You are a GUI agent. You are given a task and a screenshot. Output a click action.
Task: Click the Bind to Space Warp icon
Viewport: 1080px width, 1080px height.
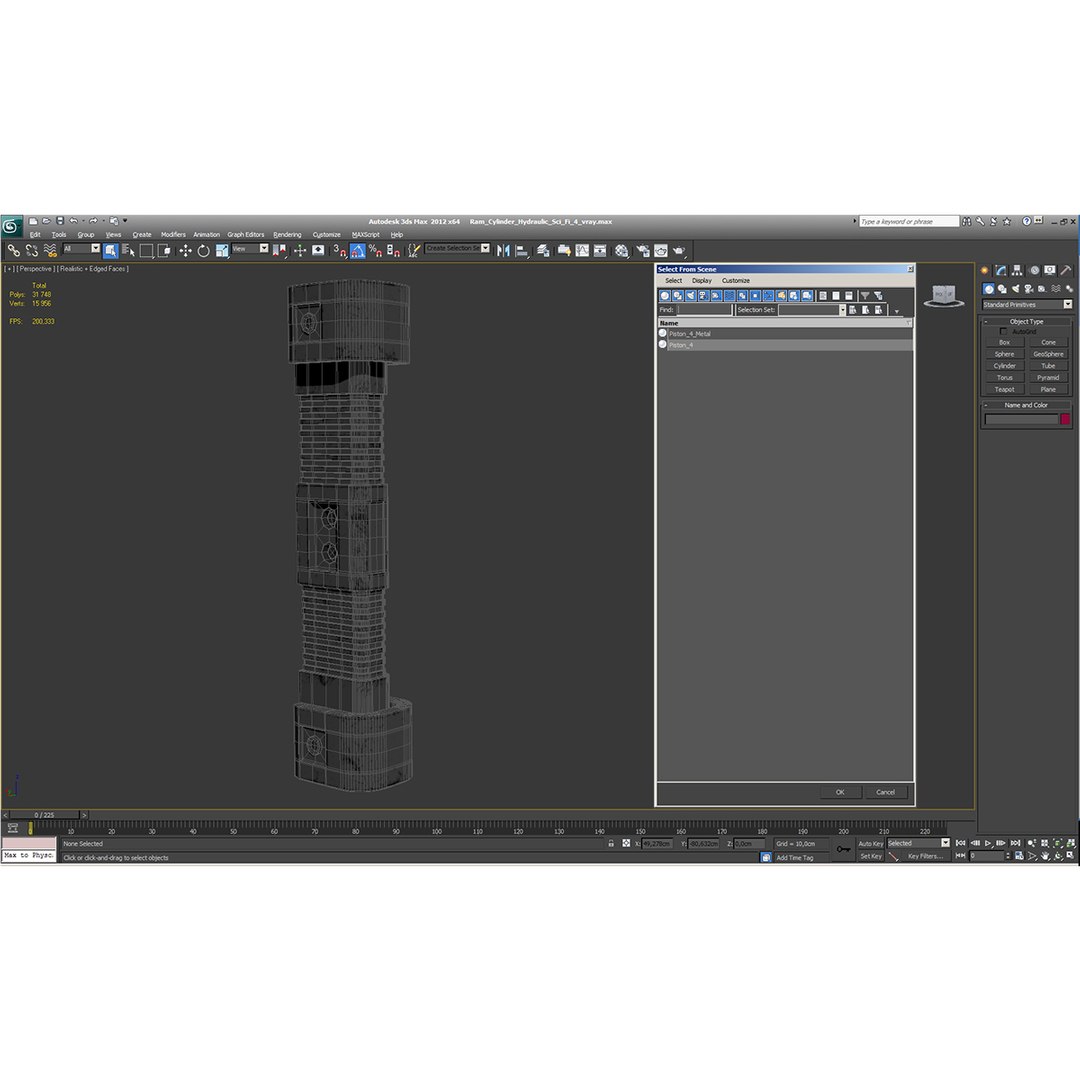coord(50,251)
